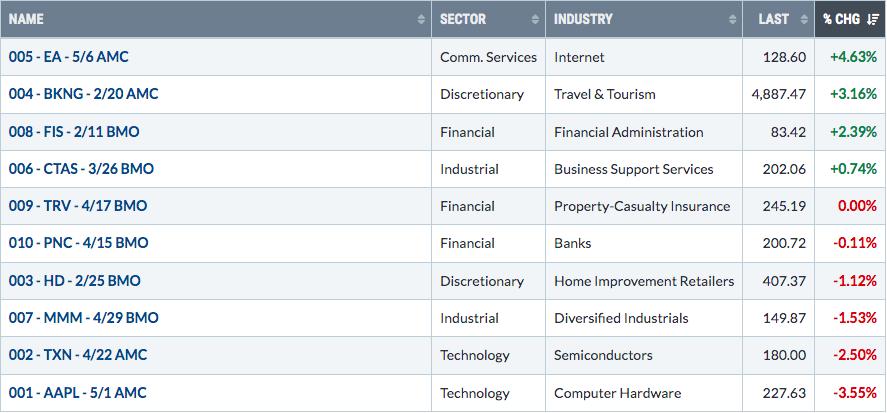The height and width of the screenshot is (413, 887).
Task: Open the 004 - BKNG - 2/20 AMC link
Action: 83,94
